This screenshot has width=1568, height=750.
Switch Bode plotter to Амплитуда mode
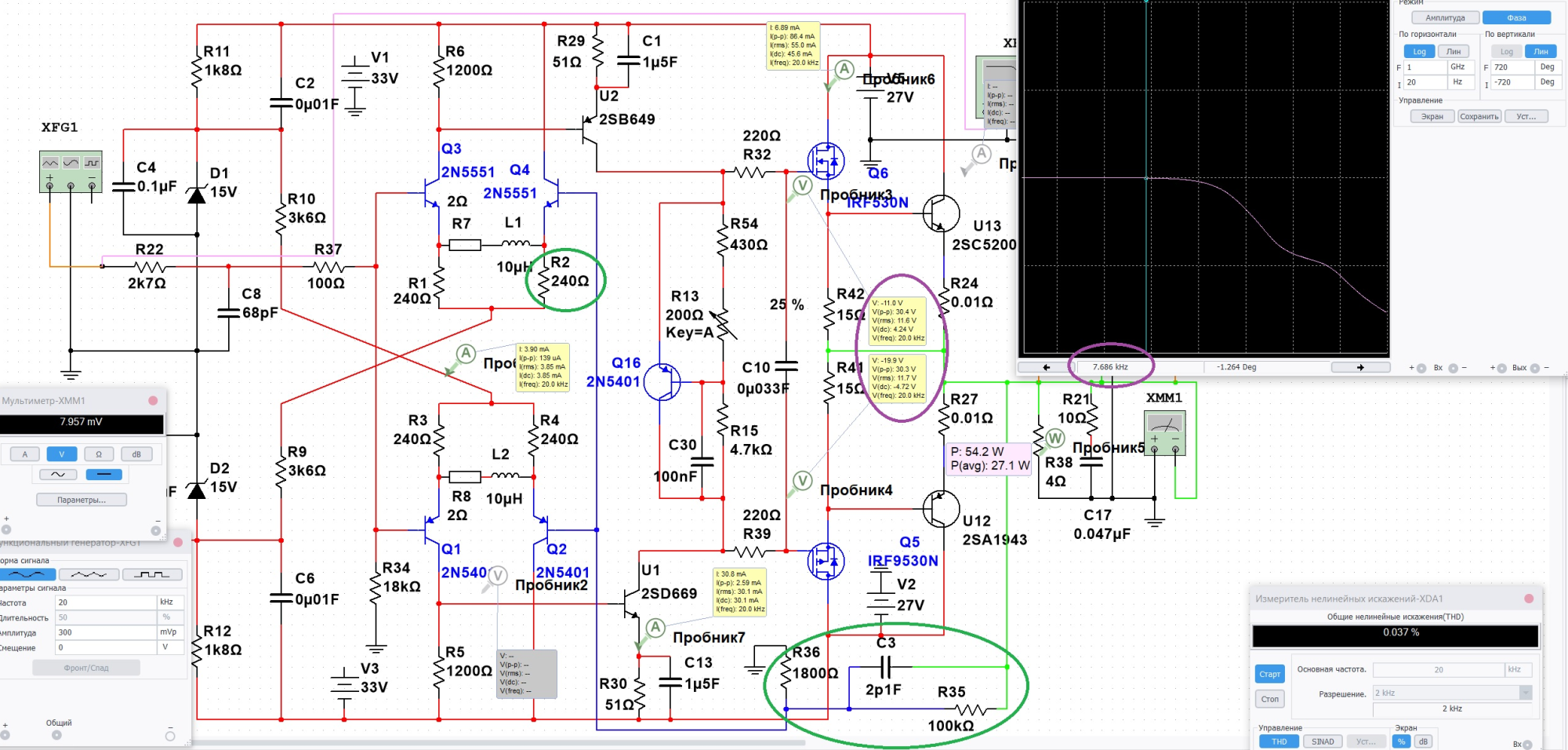coord(1445,18)
